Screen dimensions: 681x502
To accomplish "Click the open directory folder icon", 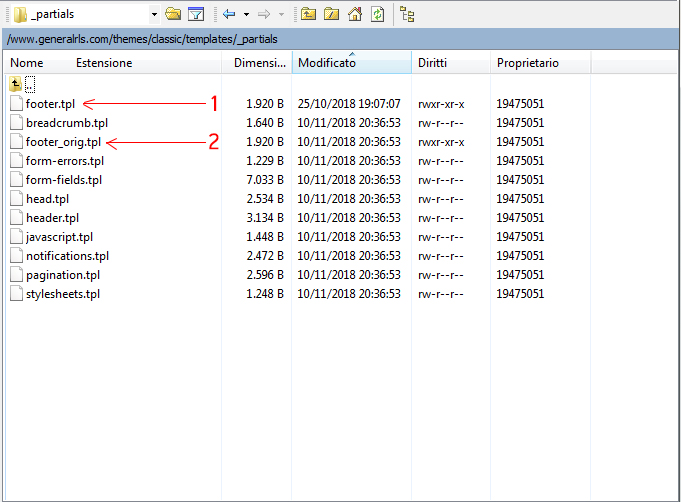I will (173, 14).
